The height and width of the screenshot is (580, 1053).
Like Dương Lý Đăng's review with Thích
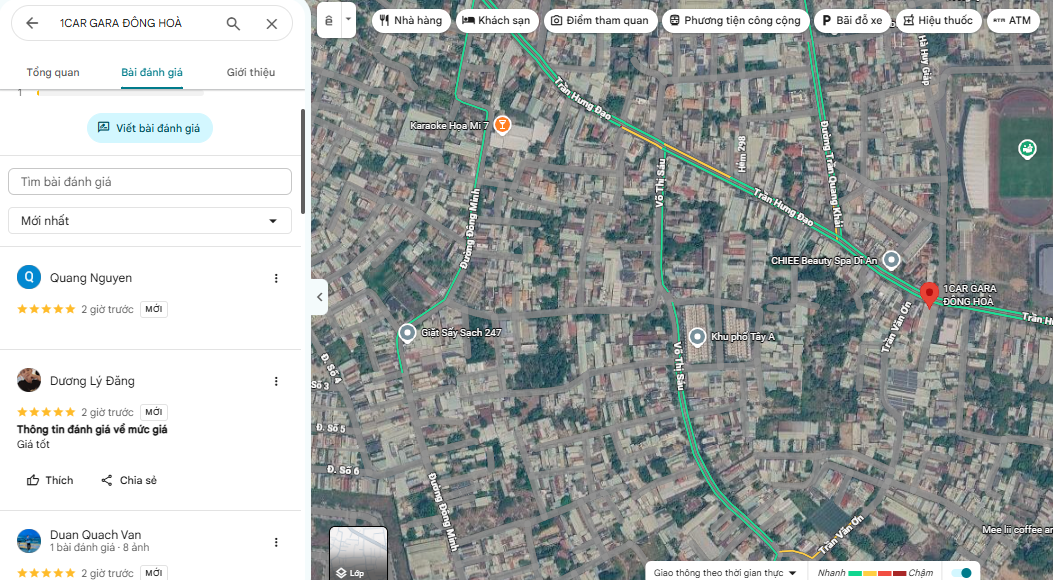click(x=50, y=480)
